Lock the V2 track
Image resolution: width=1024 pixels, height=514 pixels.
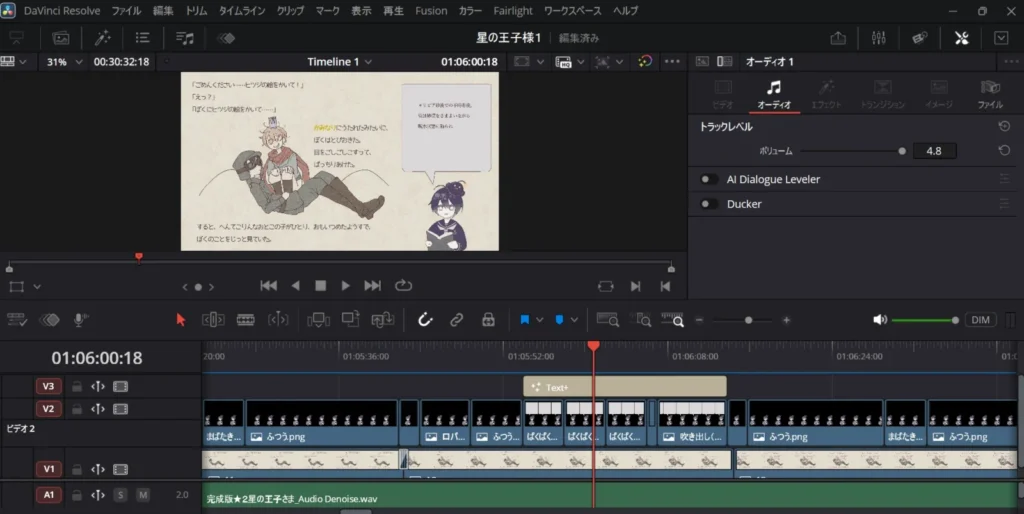pyautogui.click(x=77, y=409)
